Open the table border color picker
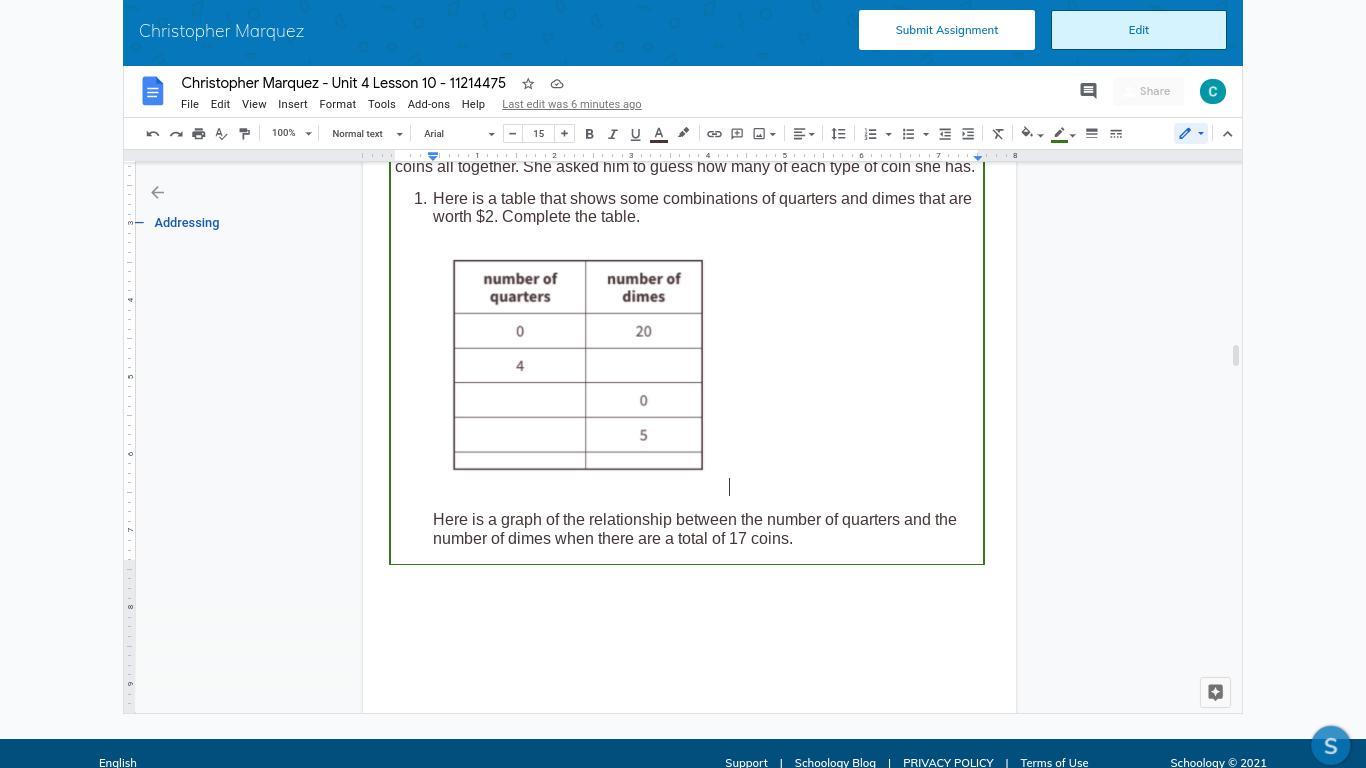Viewport: 1366px width, 768px height. 1064,134
